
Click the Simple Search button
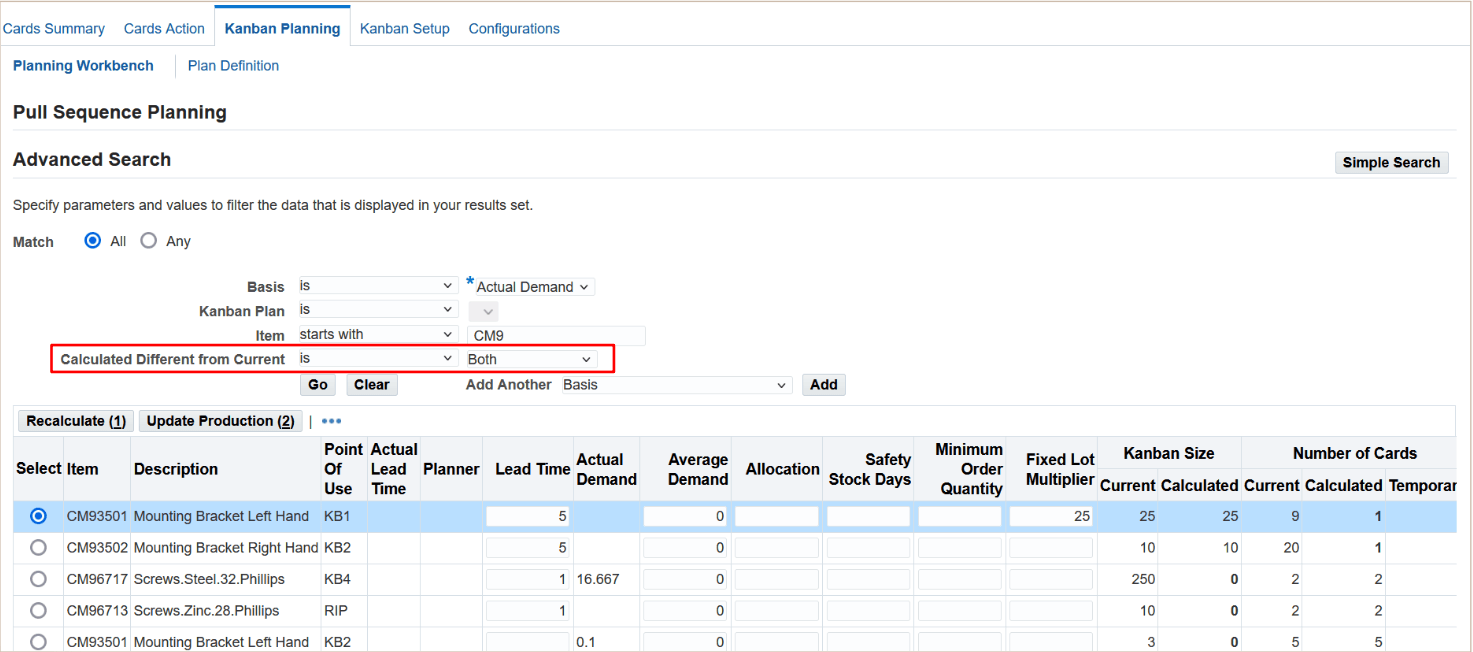1391,162
